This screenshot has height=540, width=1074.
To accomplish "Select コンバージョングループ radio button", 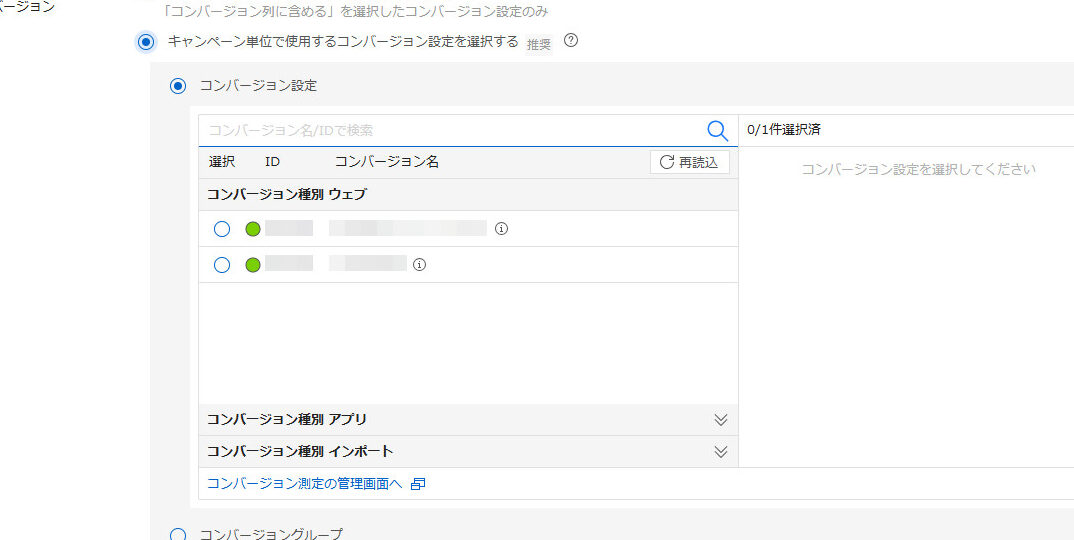I will click(178, 535).
